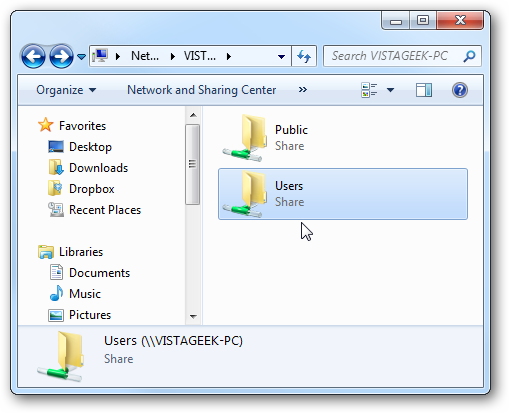Open Network and Sharing Center

tap(202, 90)
